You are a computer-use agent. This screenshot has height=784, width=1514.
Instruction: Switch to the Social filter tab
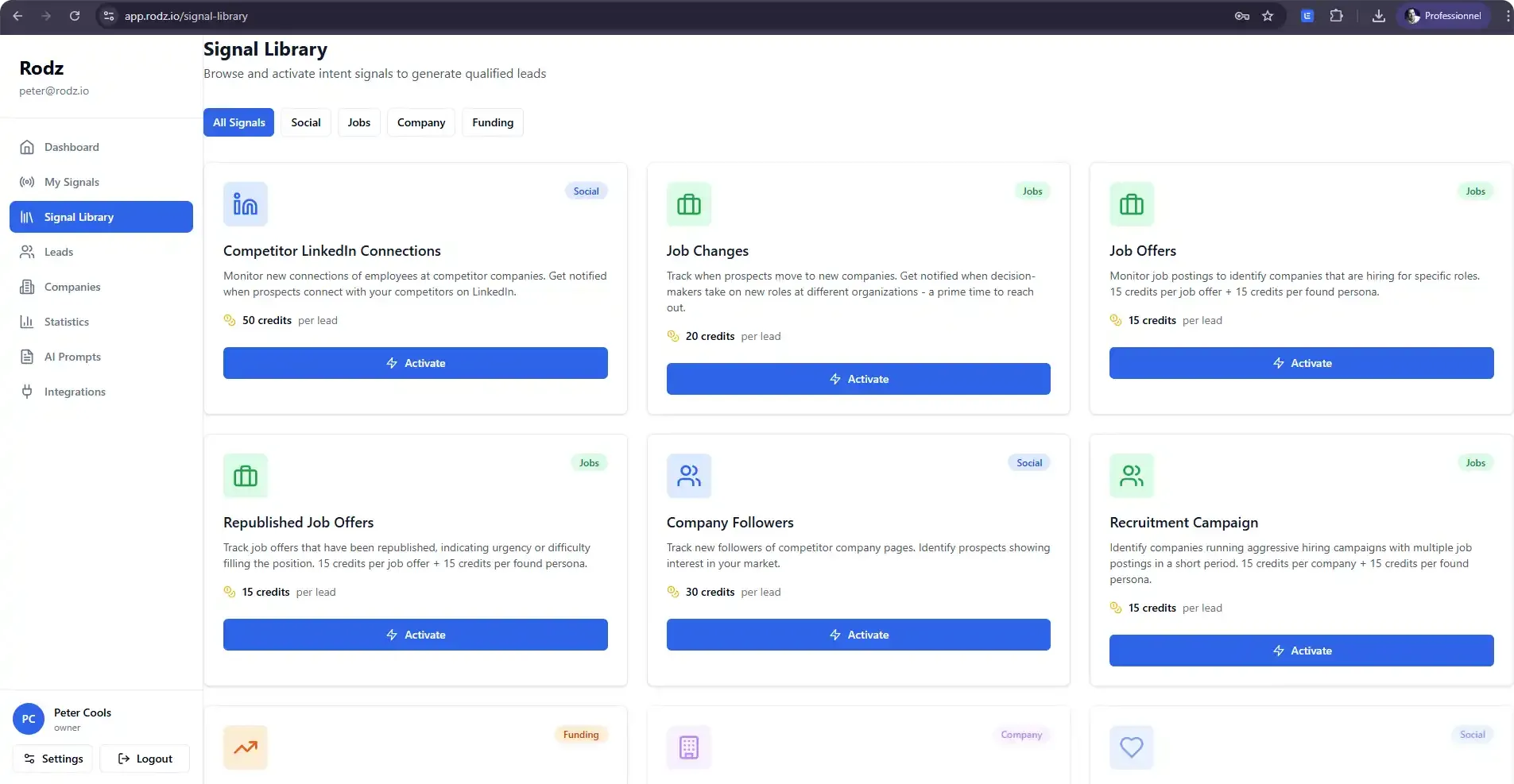coord(306,122)
